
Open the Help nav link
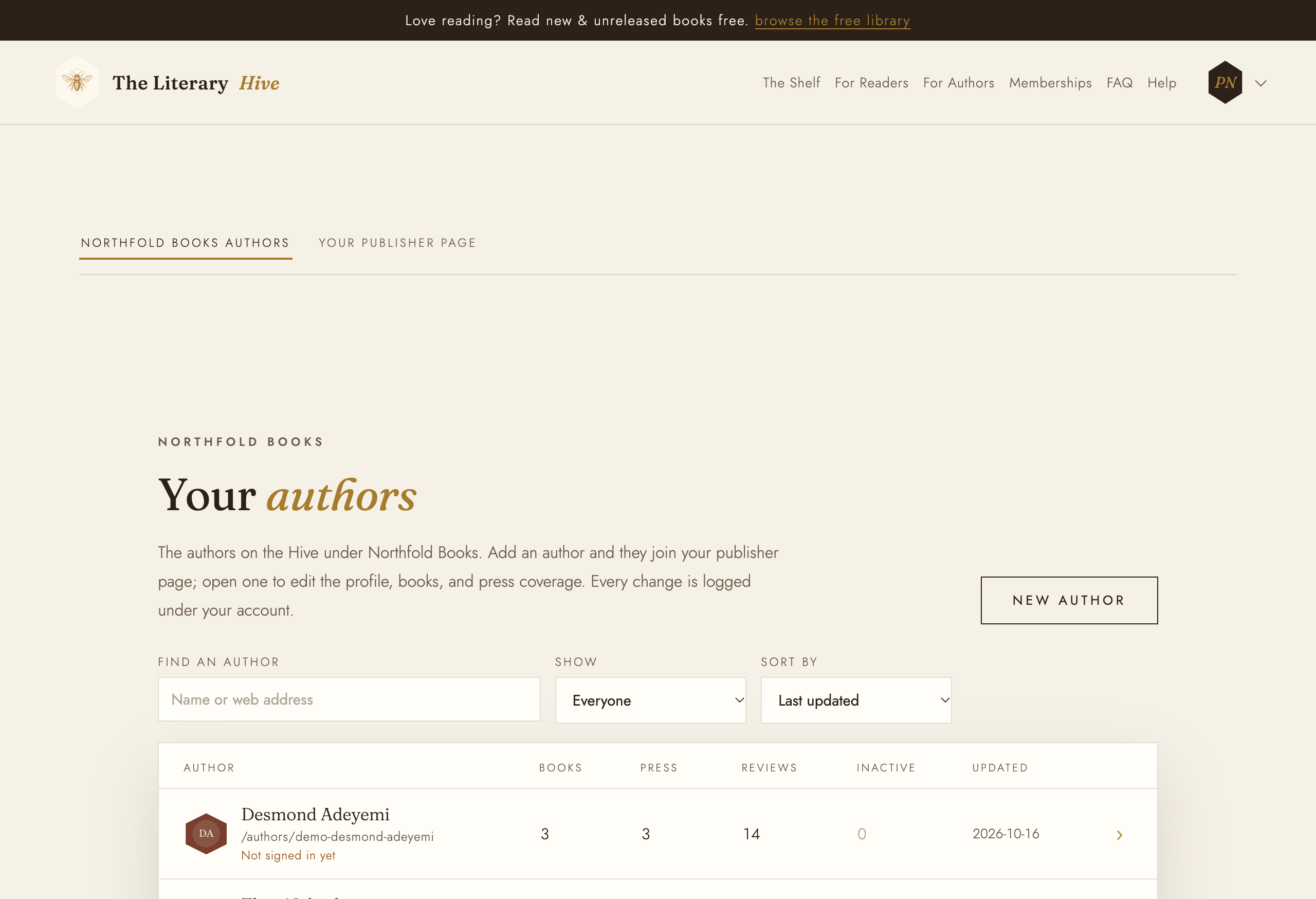point(1161,83)
